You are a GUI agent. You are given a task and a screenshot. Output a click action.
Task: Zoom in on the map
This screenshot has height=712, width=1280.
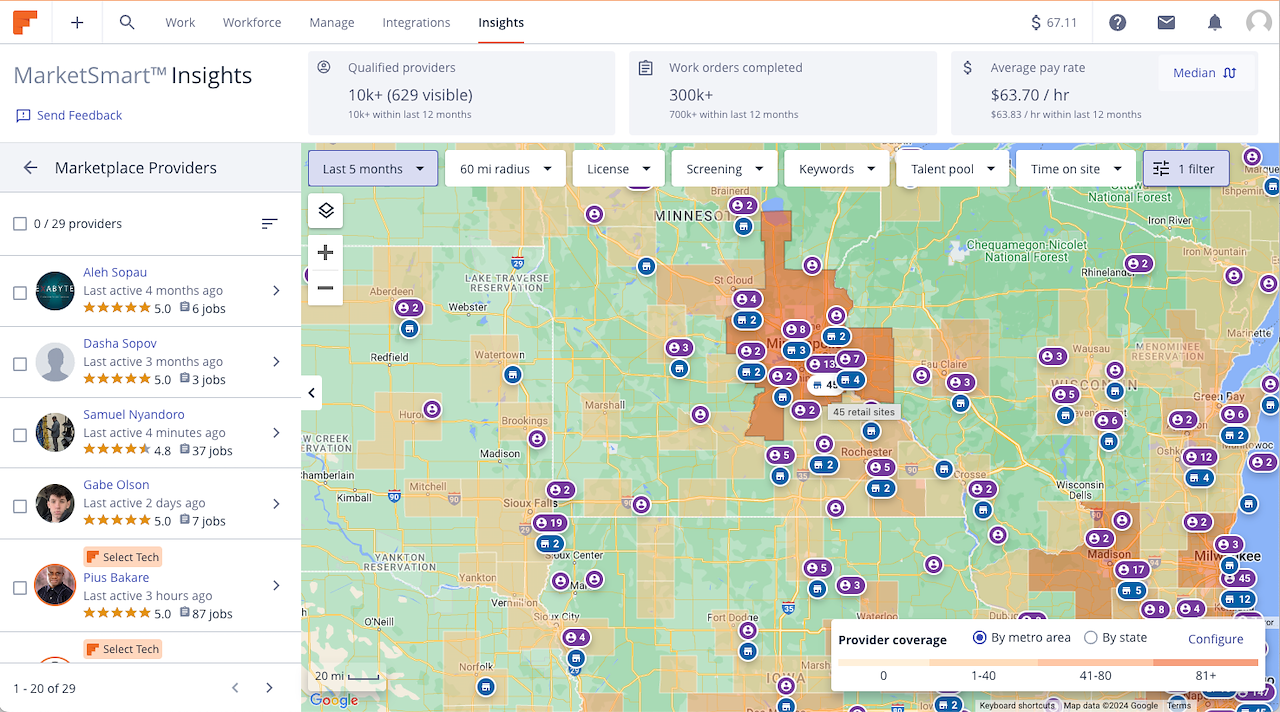point(325,253)
